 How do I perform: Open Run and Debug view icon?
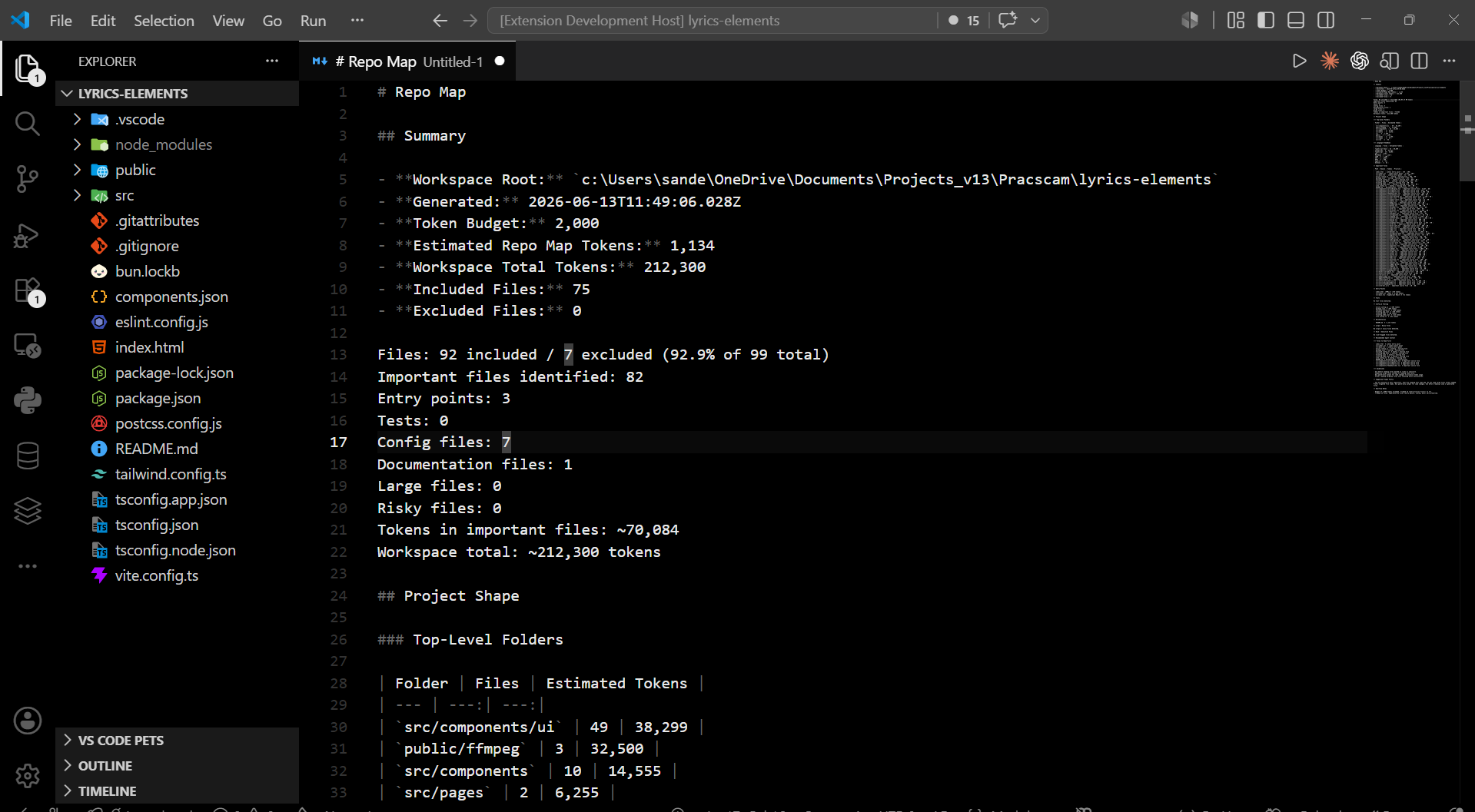coord(28,234)
